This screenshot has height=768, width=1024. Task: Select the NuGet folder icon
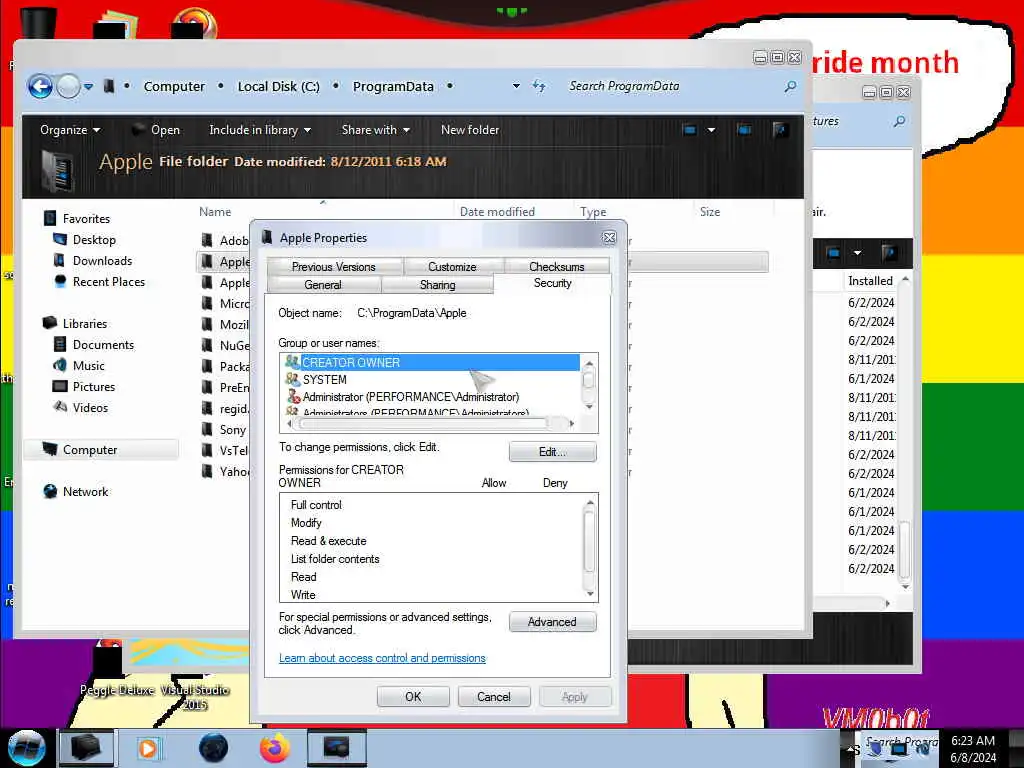[x=207, y=345]
